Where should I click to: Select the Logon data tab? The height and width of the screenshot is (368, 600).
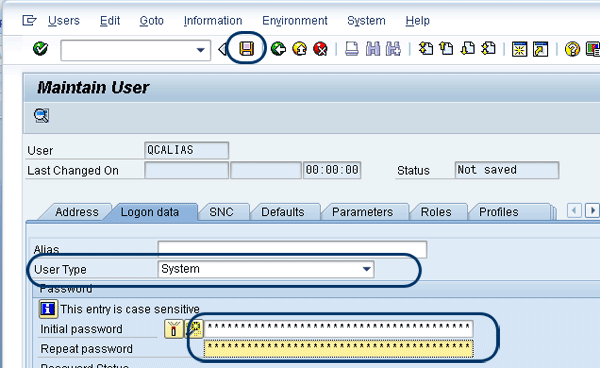click(x=150, y=212)
